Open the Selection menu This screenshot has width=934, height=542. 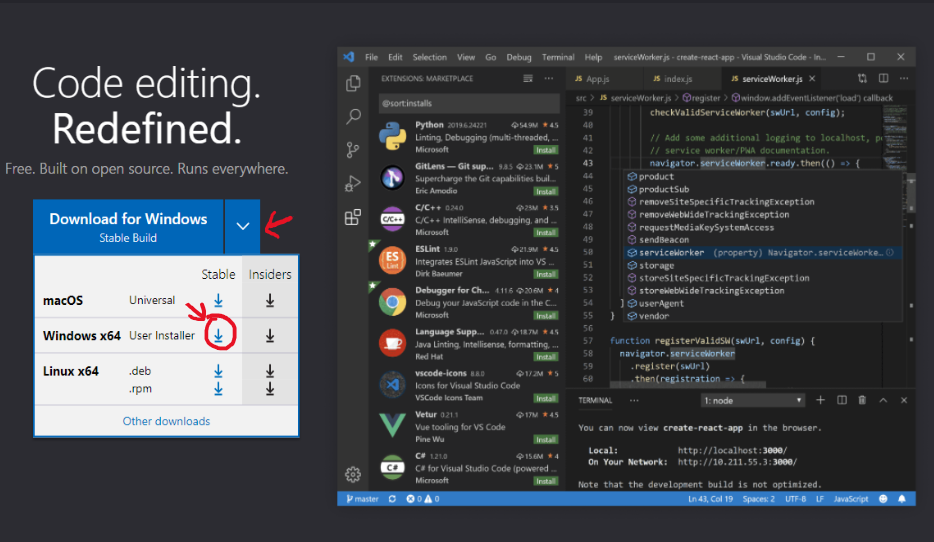pyautogui.click(x=429, y=57)
